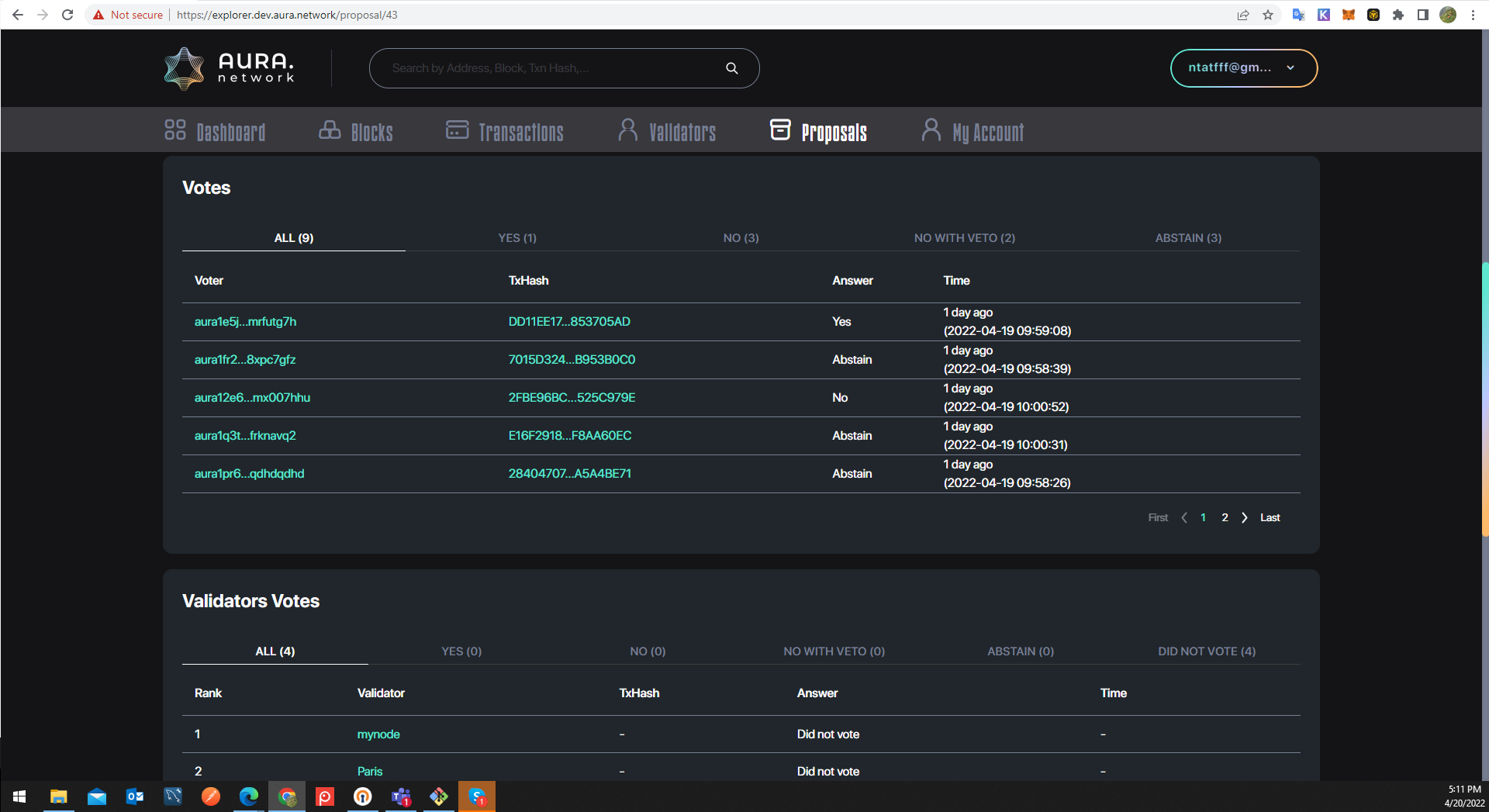Viewport: 1489px width, 812px height.
Task: Switch to validators YES (0) tab
Action: (461, 651)
